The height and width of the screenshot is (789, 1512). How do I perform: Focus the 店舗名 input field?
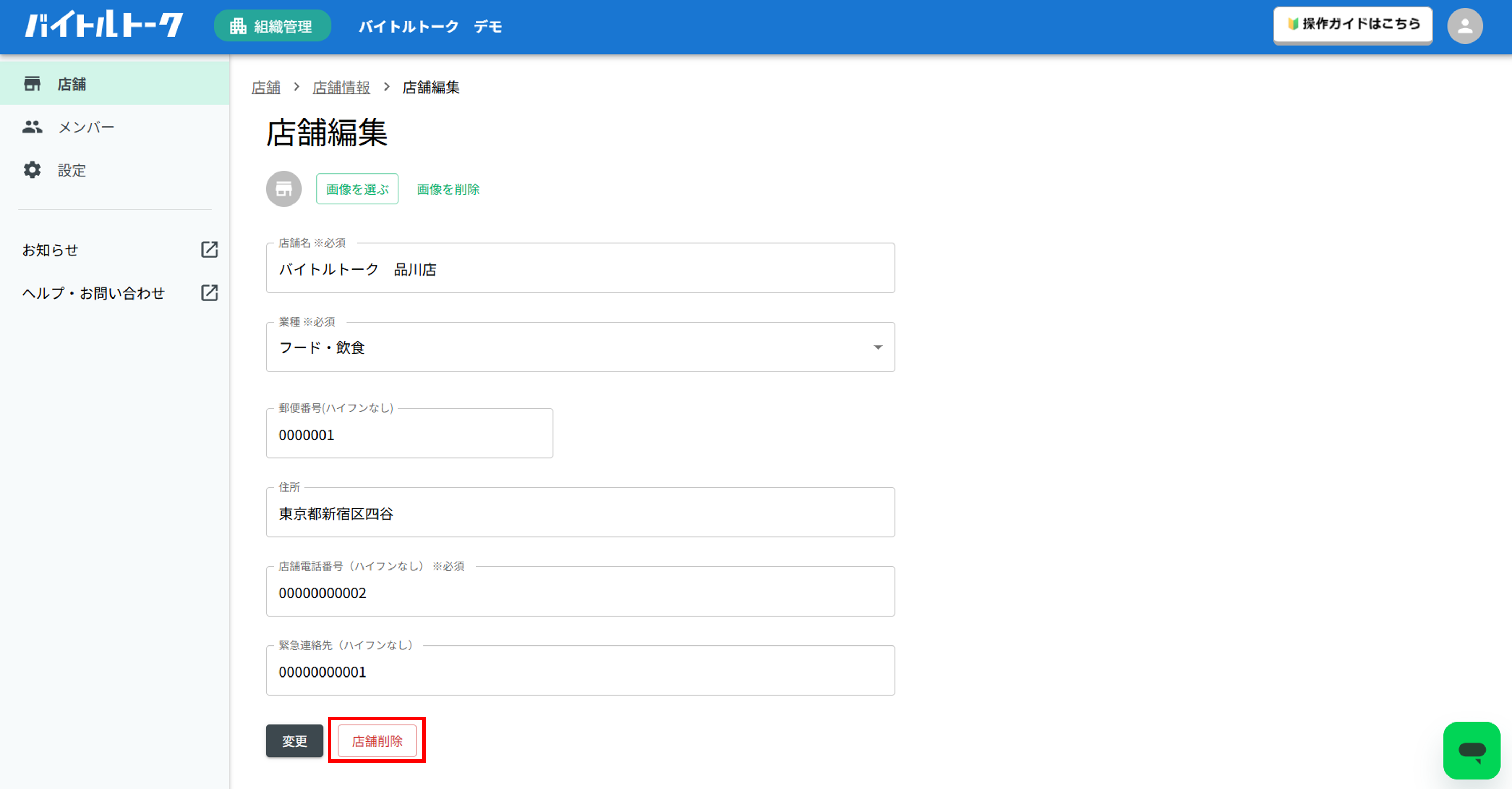pos(580,269)
